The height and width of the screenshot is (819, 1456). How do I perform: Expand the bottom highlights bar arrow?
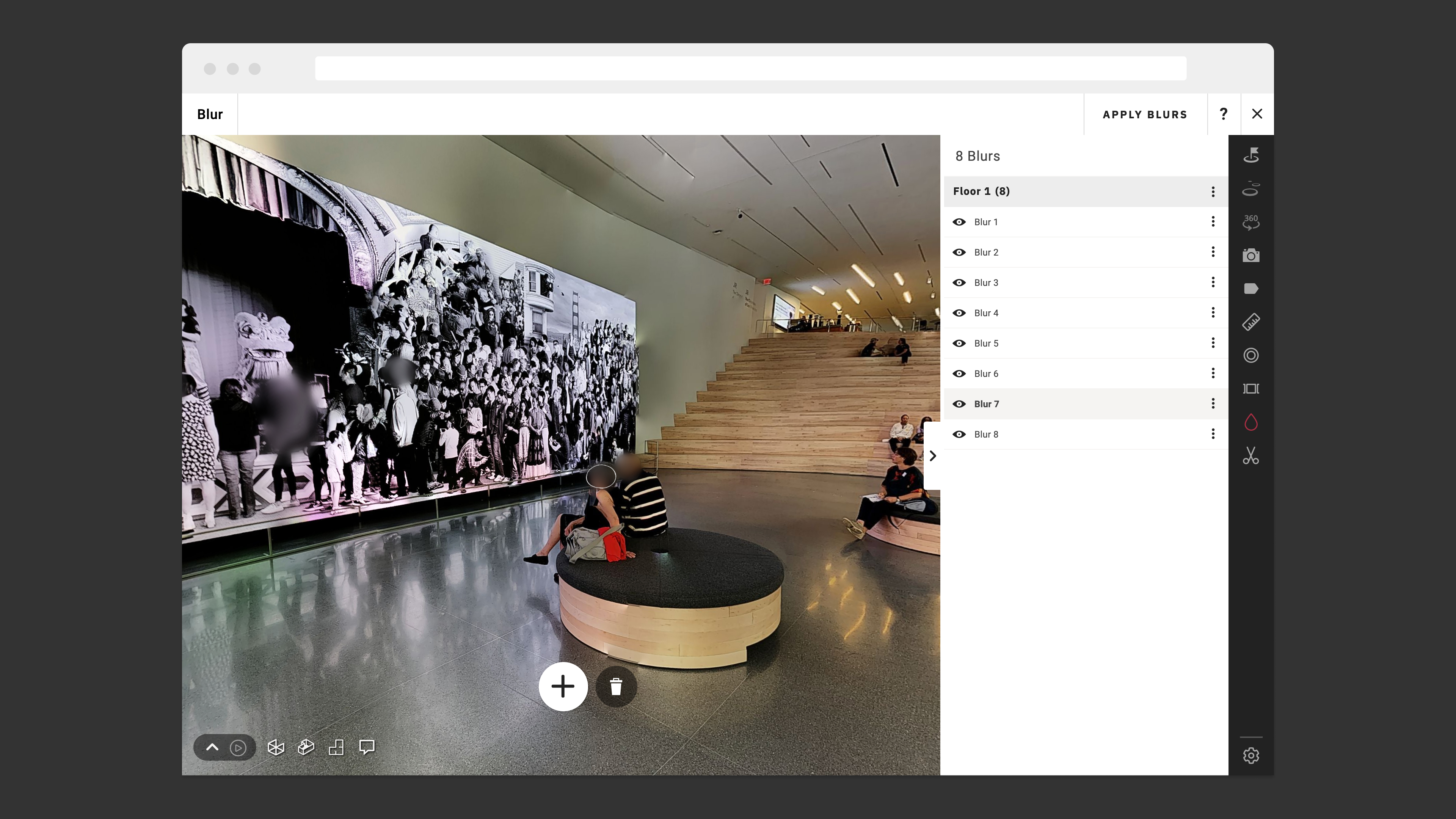click(x=212, y=747)
